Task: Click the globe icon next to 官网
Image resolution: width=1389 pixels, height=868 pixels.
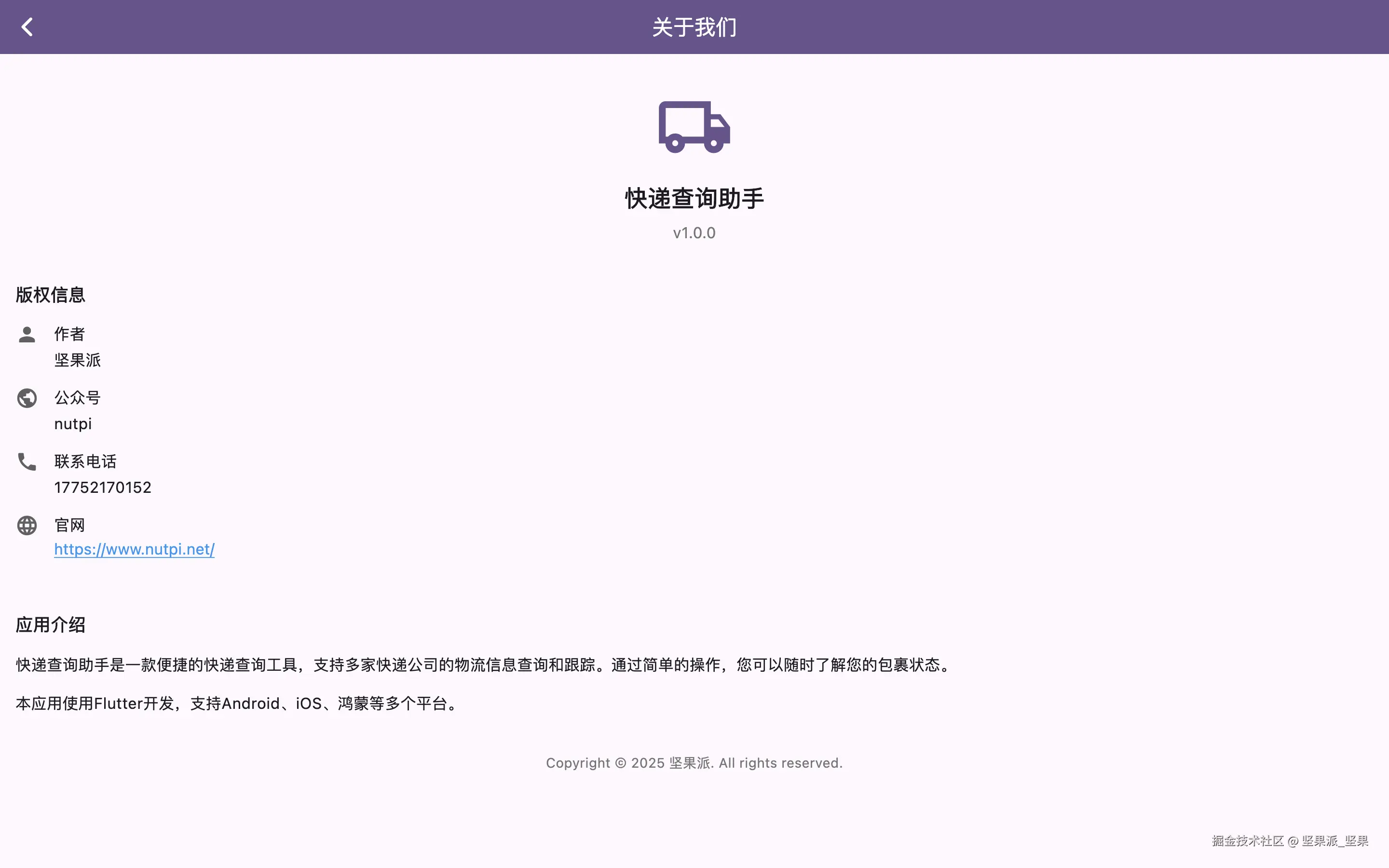Action: coord(27,525)
